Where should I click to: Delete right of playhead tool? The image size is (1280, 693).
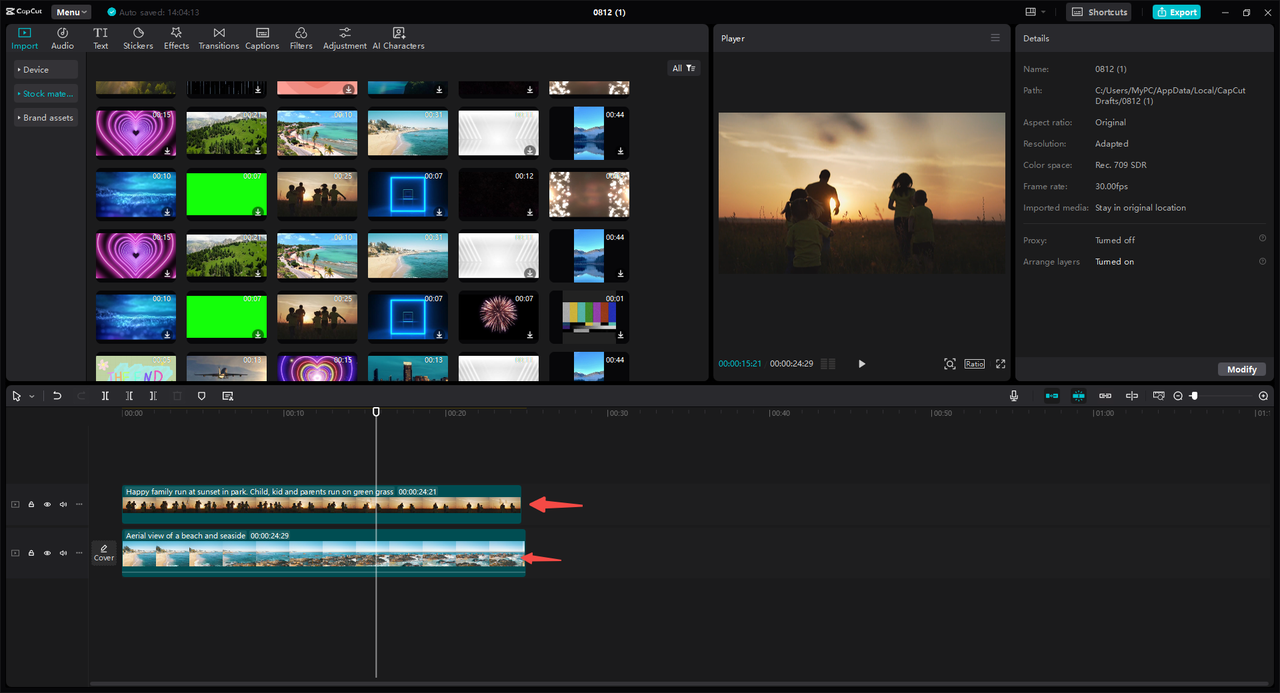(153, 396)
